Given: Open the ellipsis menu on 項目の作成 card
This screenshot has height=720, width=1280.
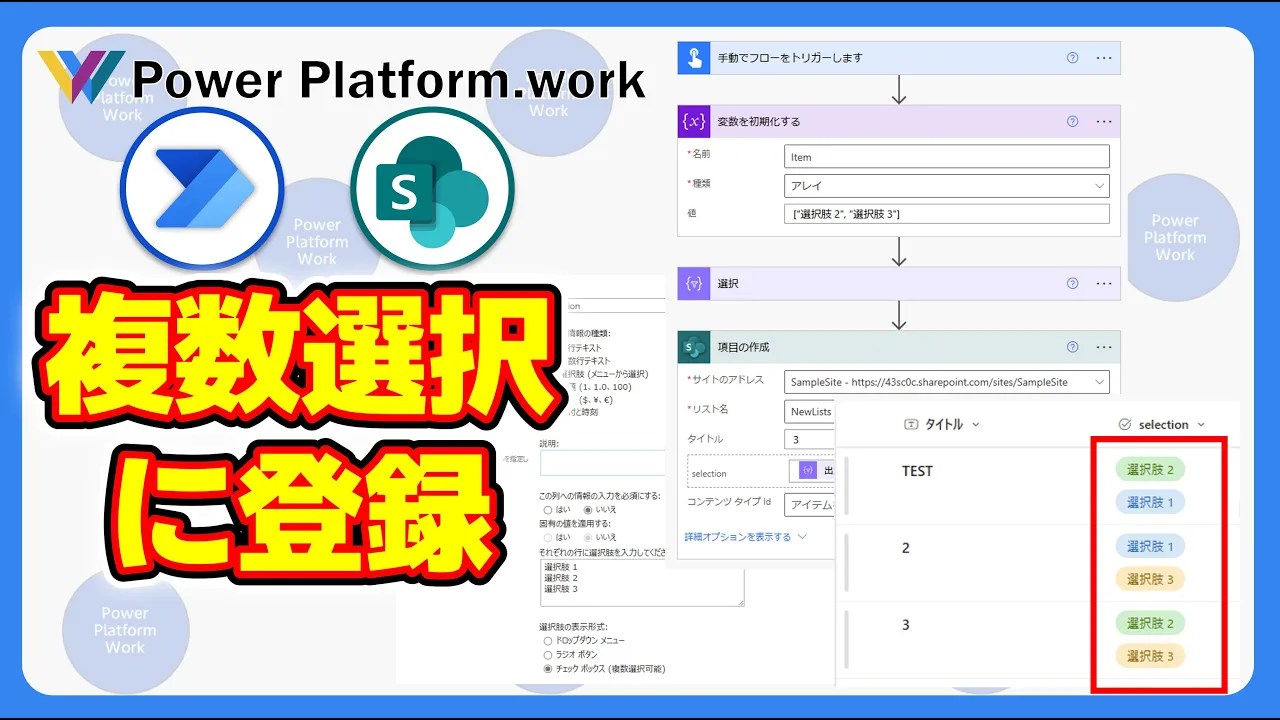Looking at the screenshot, I should [x=1104, y=347].
